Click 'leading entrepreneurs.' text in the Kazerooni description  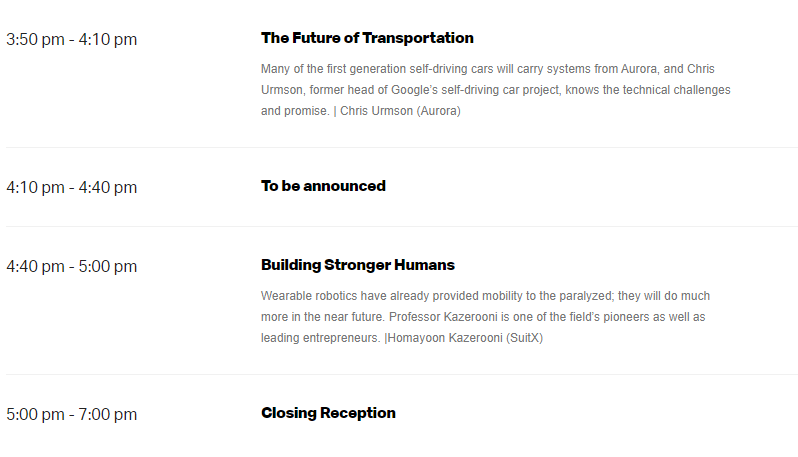pyautogui.click(x=321, y=338)
